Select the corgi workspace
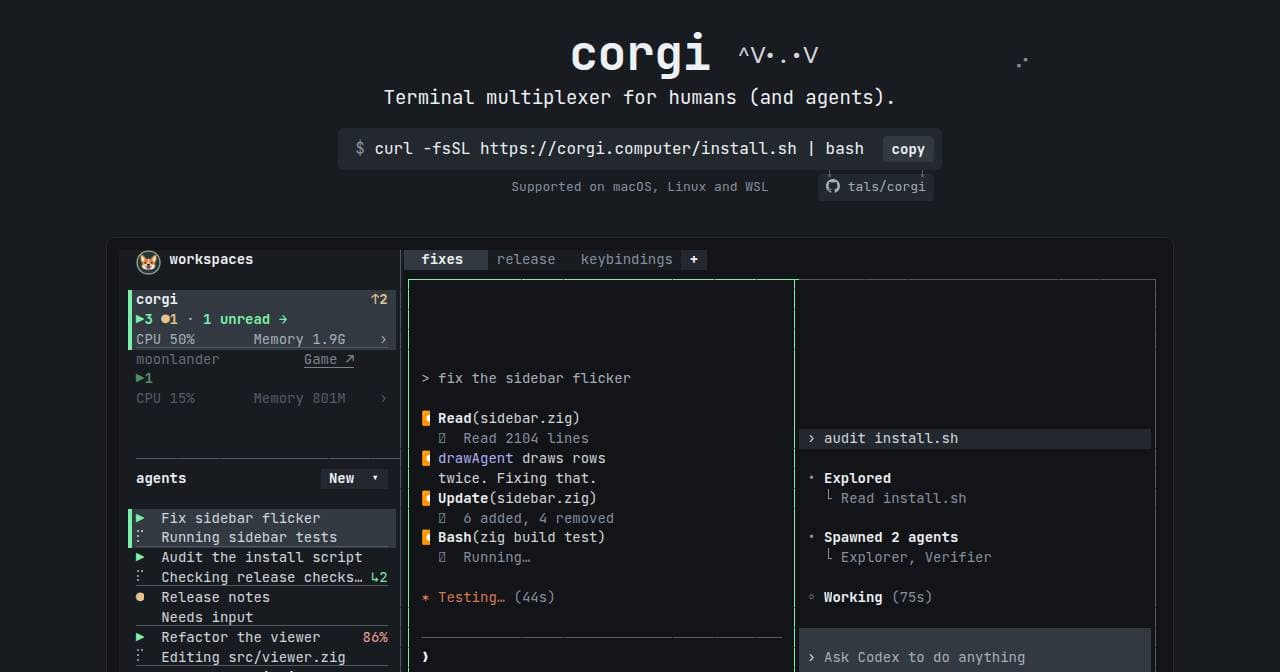 coord(262,319)
